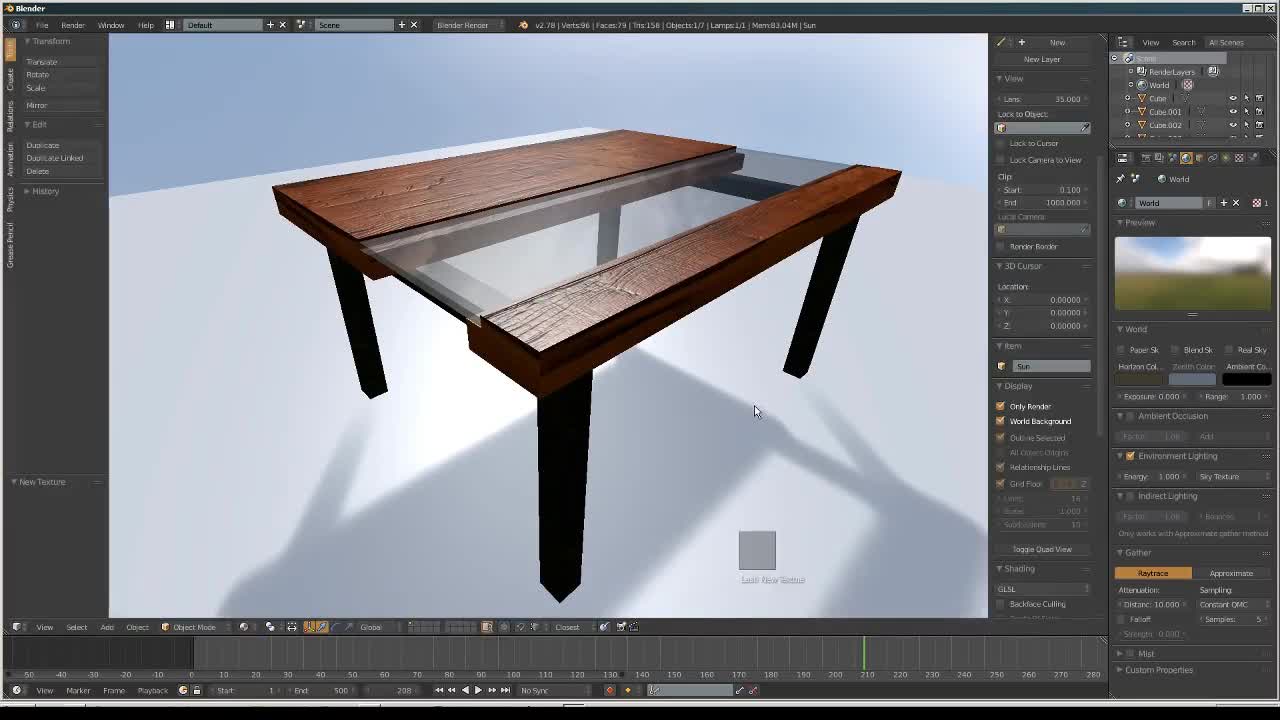Enable Render Border checkbox
The height and width of the screenshot is (720, 1280).
[x=1001, y=246]
